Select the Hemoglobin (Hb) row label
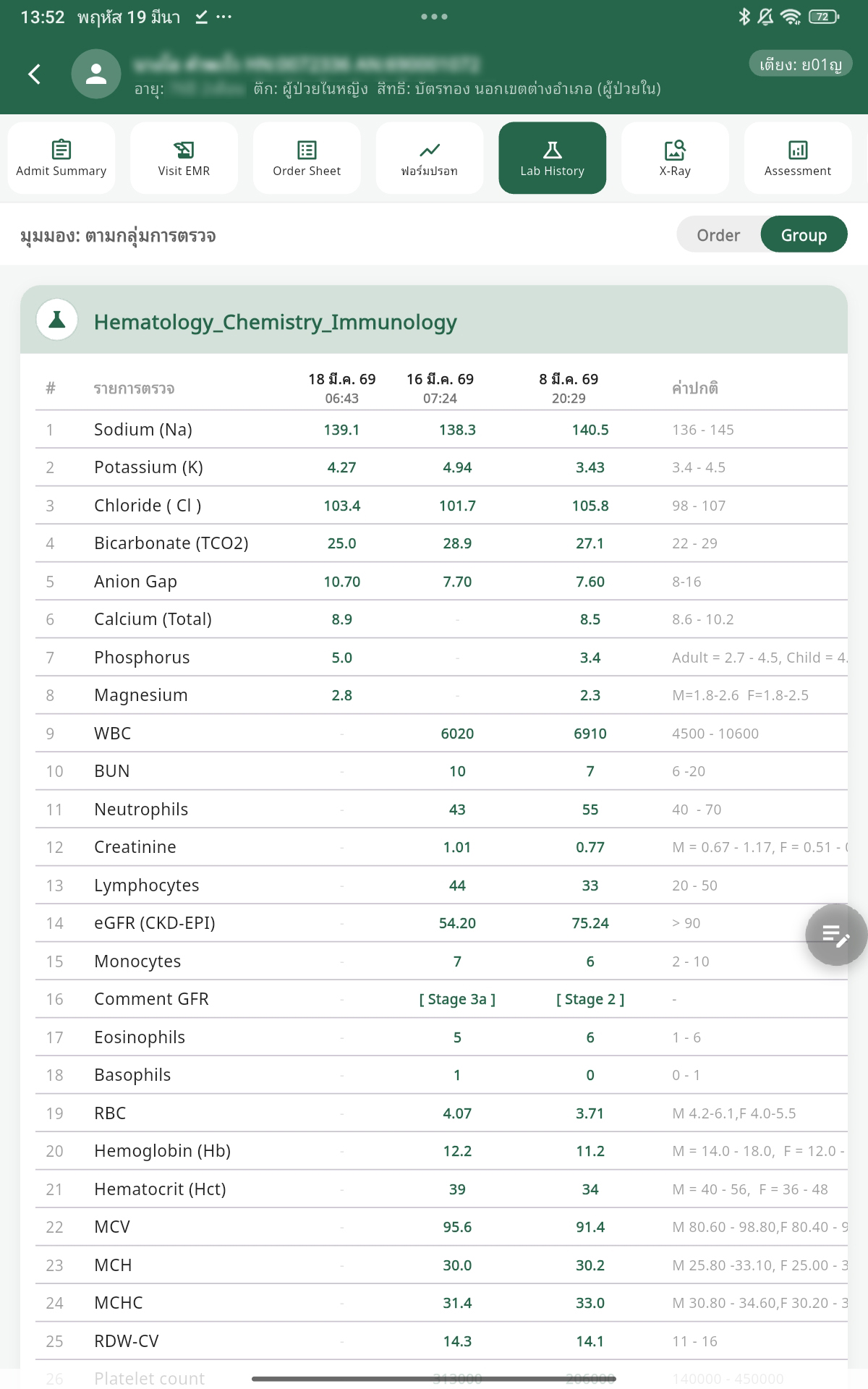 pyautogui.click(x=162, y=1151)
